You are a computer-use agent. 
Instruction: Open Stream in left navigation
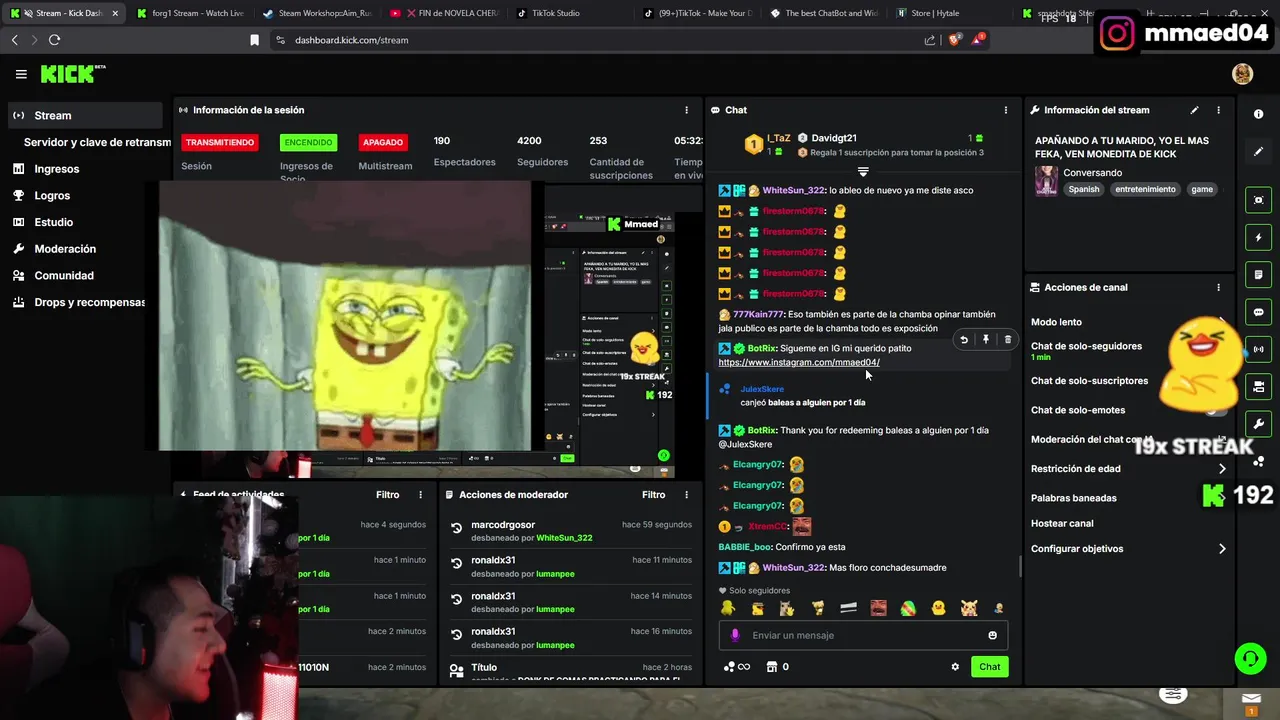[x=84, y=115]
